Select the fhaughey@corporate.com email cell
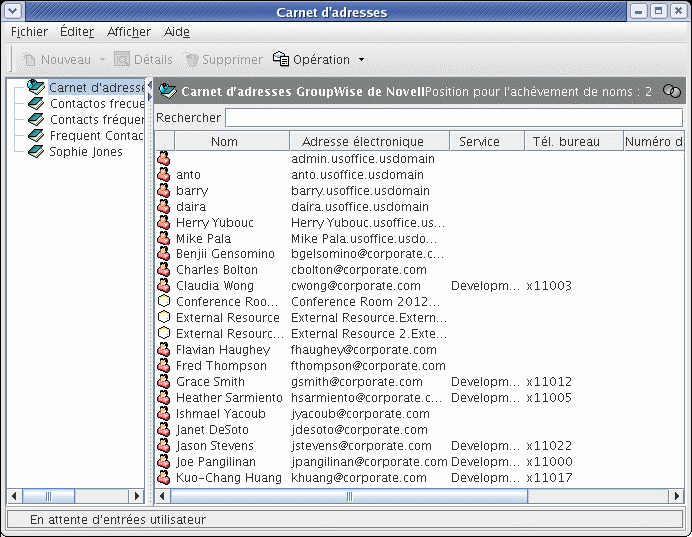Image resolution: width=692 pixels, height=537 pixels. [x=364, y=349]
